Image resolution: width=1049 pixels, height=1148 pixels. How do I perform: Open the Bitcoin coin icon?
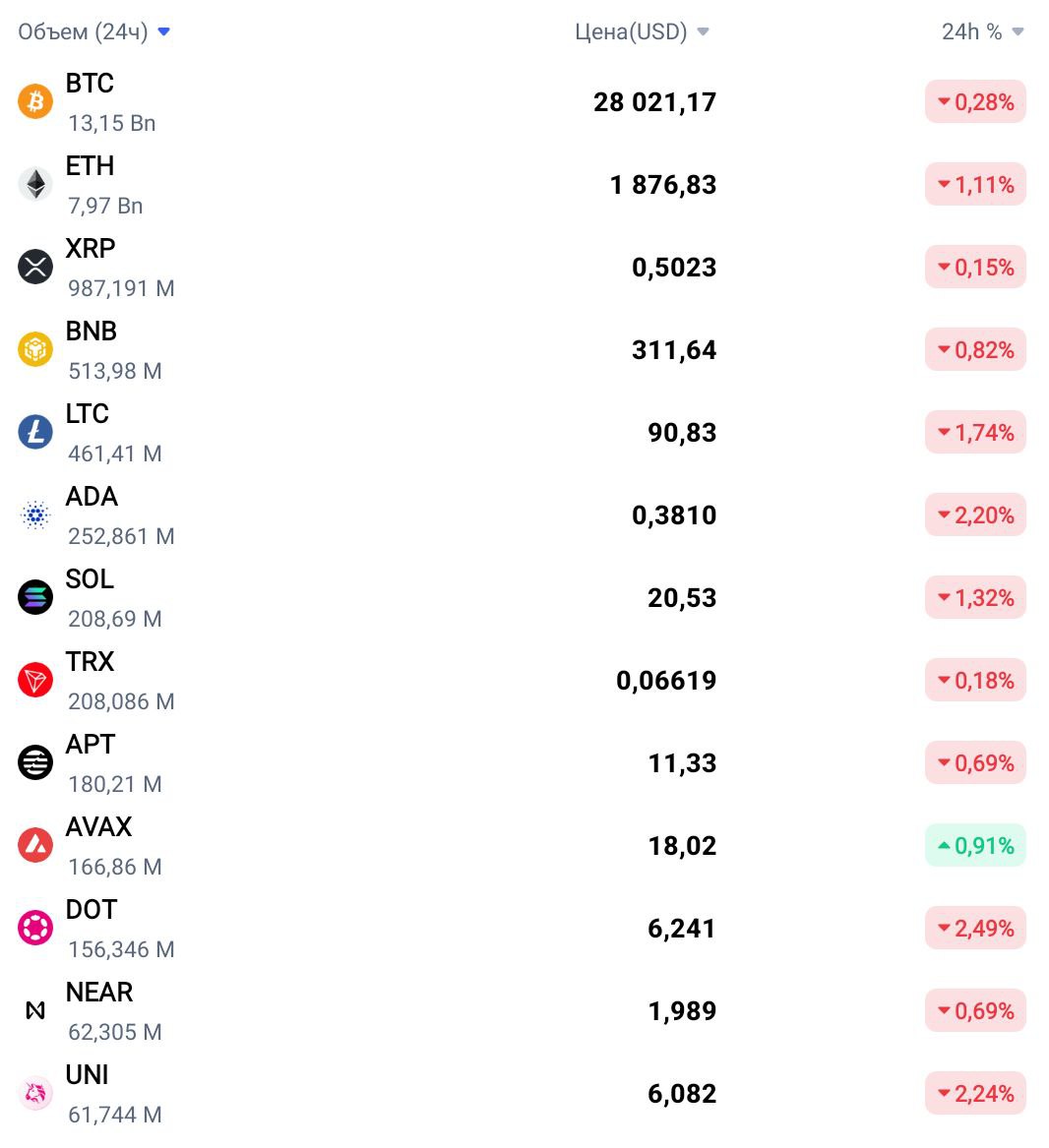pos(35,101)
